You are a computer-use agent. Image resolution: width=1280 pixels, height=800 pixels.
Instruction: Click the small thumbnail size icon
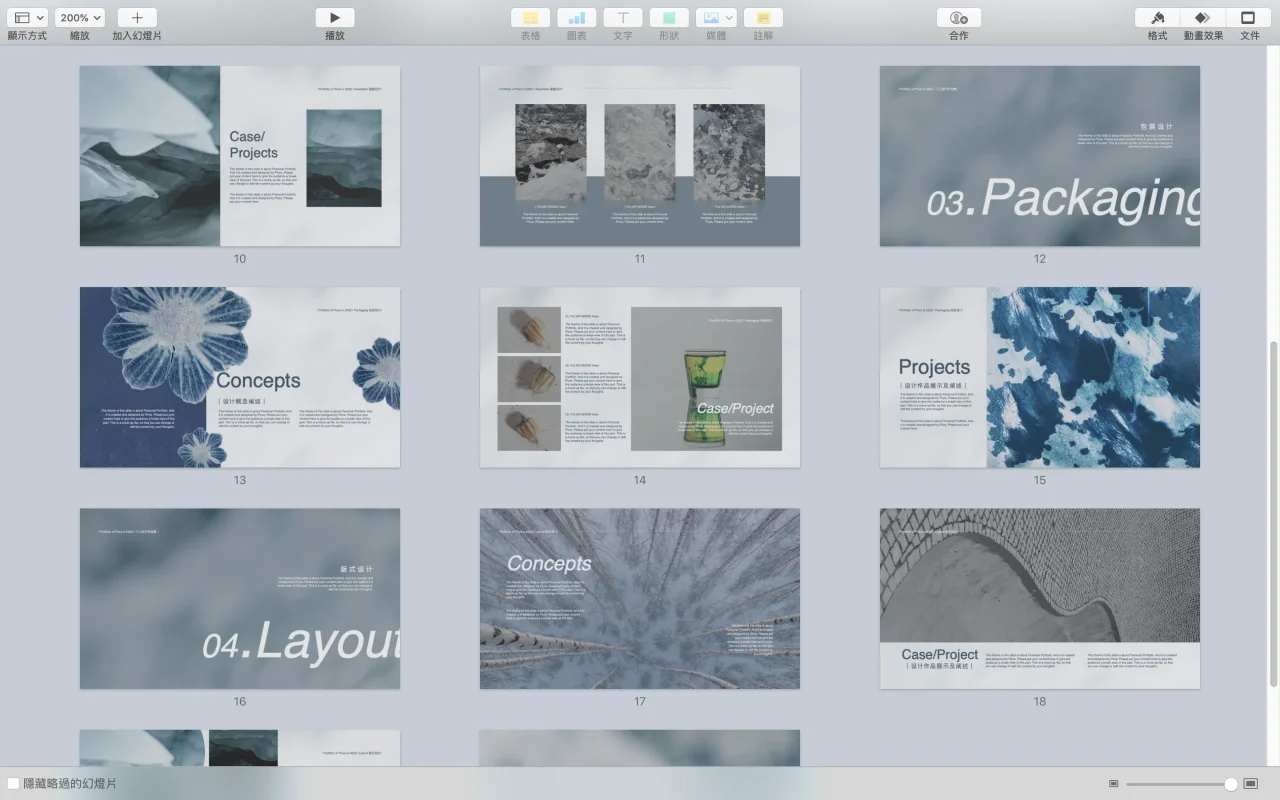(x=1114, y=784)
